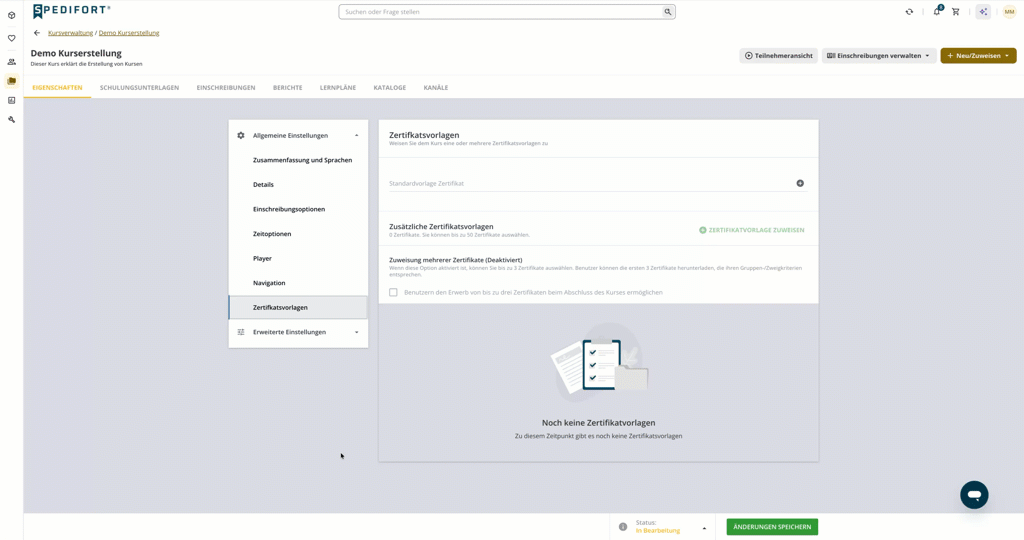Switch to Lernpläne tab
1024x540 pixels.
(338, 87)
